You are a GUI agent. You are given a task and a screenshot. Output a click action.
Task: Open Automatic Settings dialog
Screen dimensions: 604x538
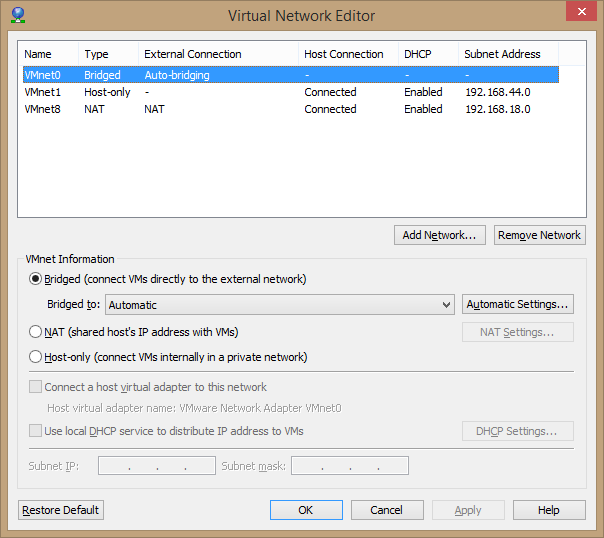pos(518,304)
